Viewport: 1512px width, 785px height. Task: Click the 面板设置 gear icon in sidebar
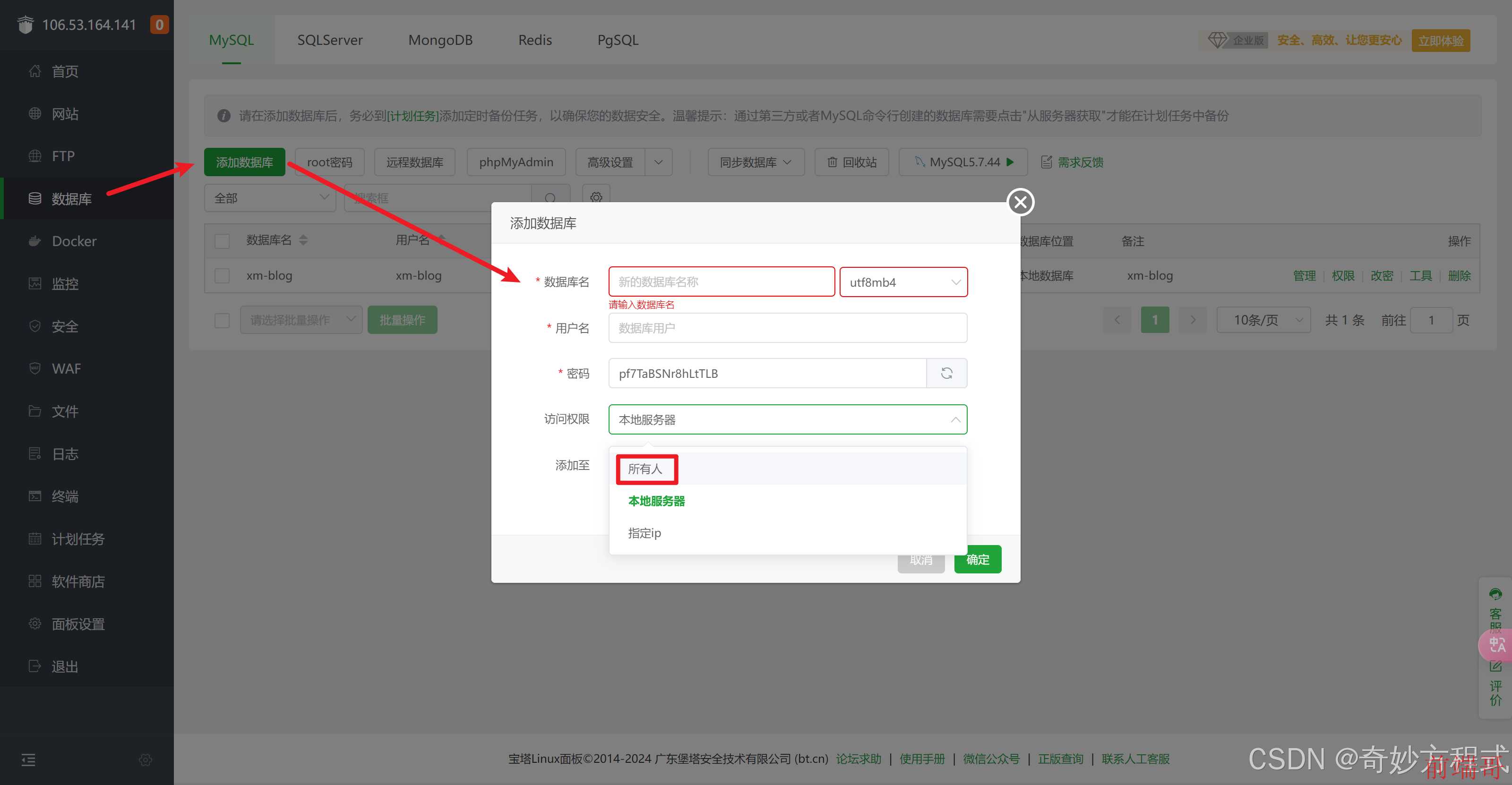pyautogui.click(x=34, y=623)
